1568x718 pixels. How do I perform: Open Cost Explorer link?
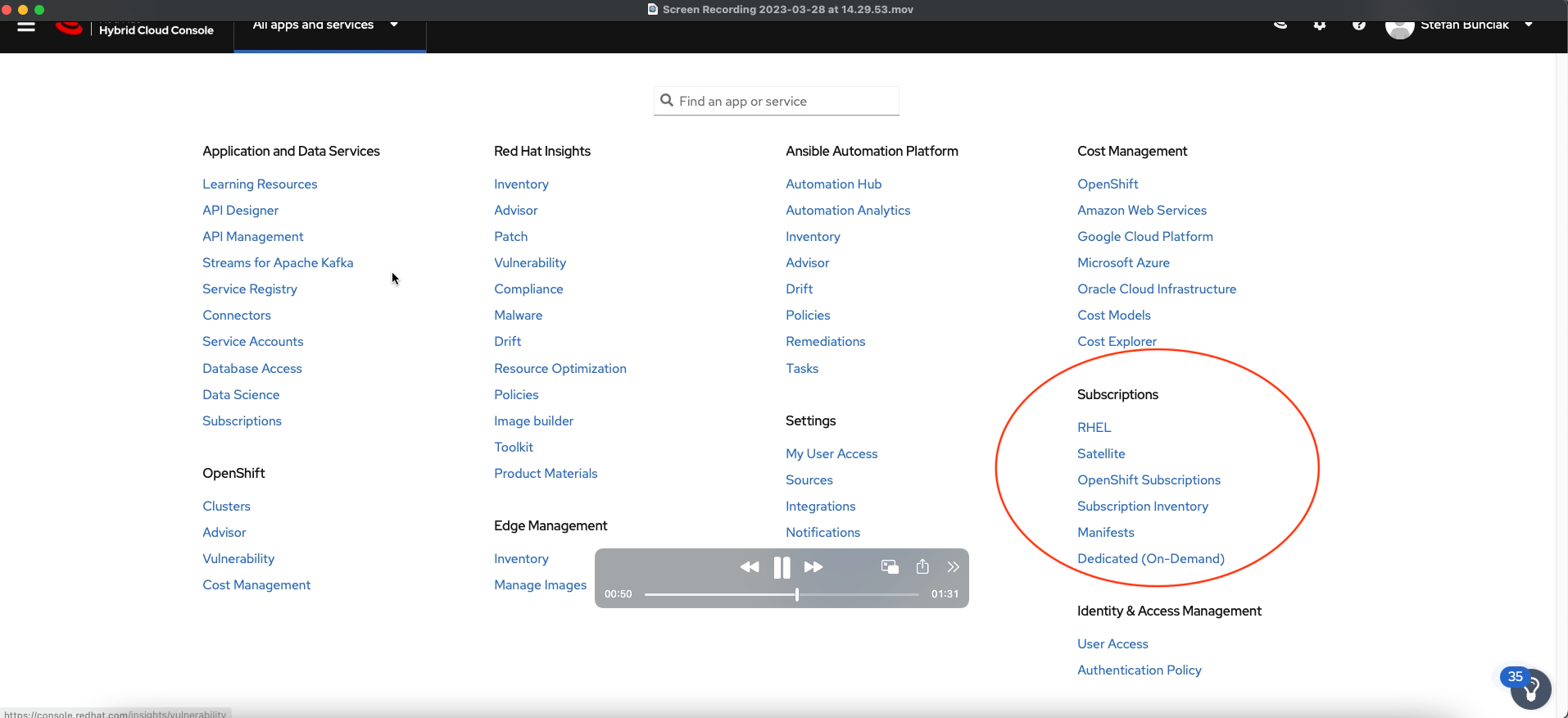tap(1117, 342)
